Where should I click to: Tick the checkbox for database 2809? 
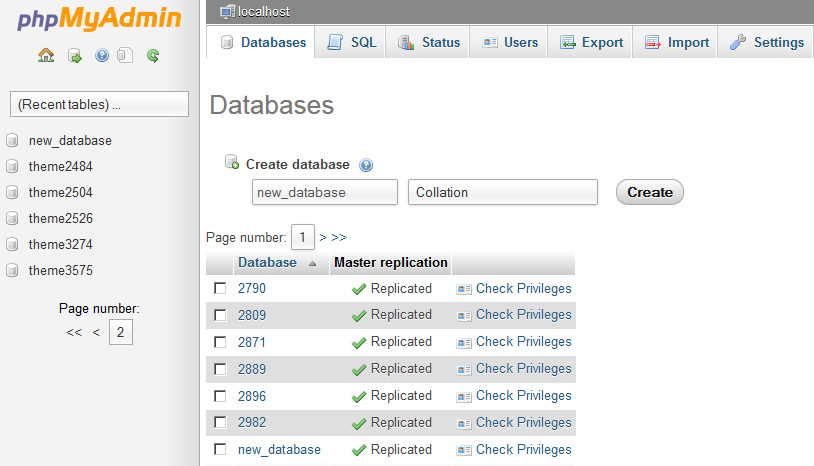(x=220, y=315)
